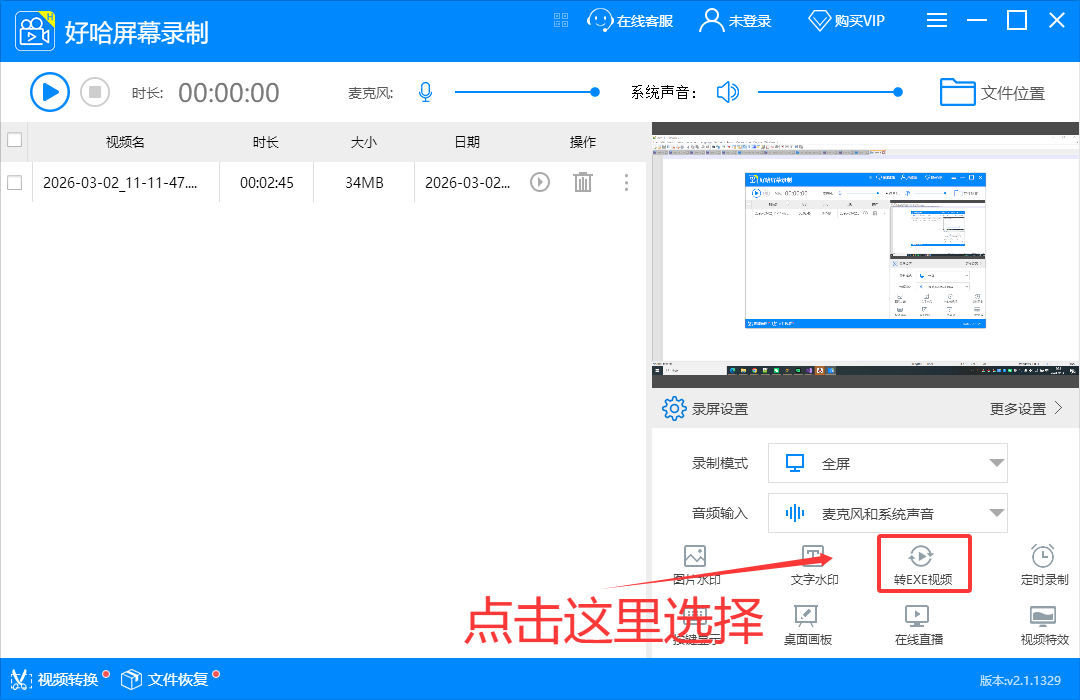Viewport: 1080px width, 700px height.
Task: Check the select-all checkbox in list header
Action: point(14,141)
